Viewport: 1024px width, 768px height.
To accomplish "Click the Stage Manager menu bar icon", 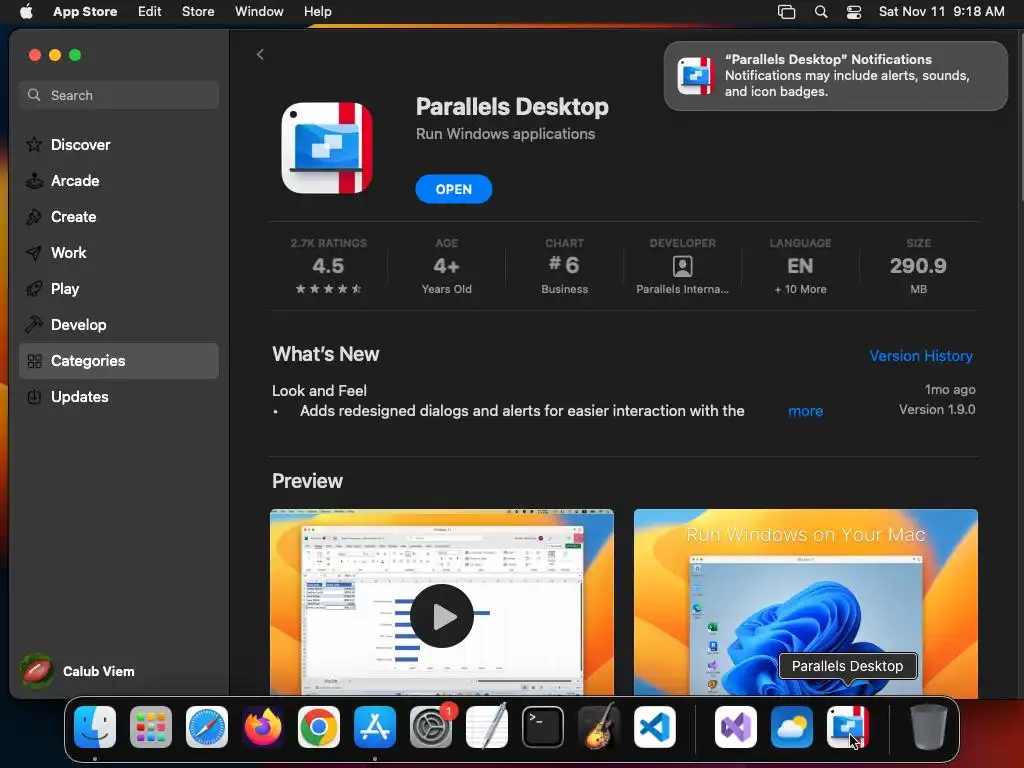I will (x=786, y=12).
